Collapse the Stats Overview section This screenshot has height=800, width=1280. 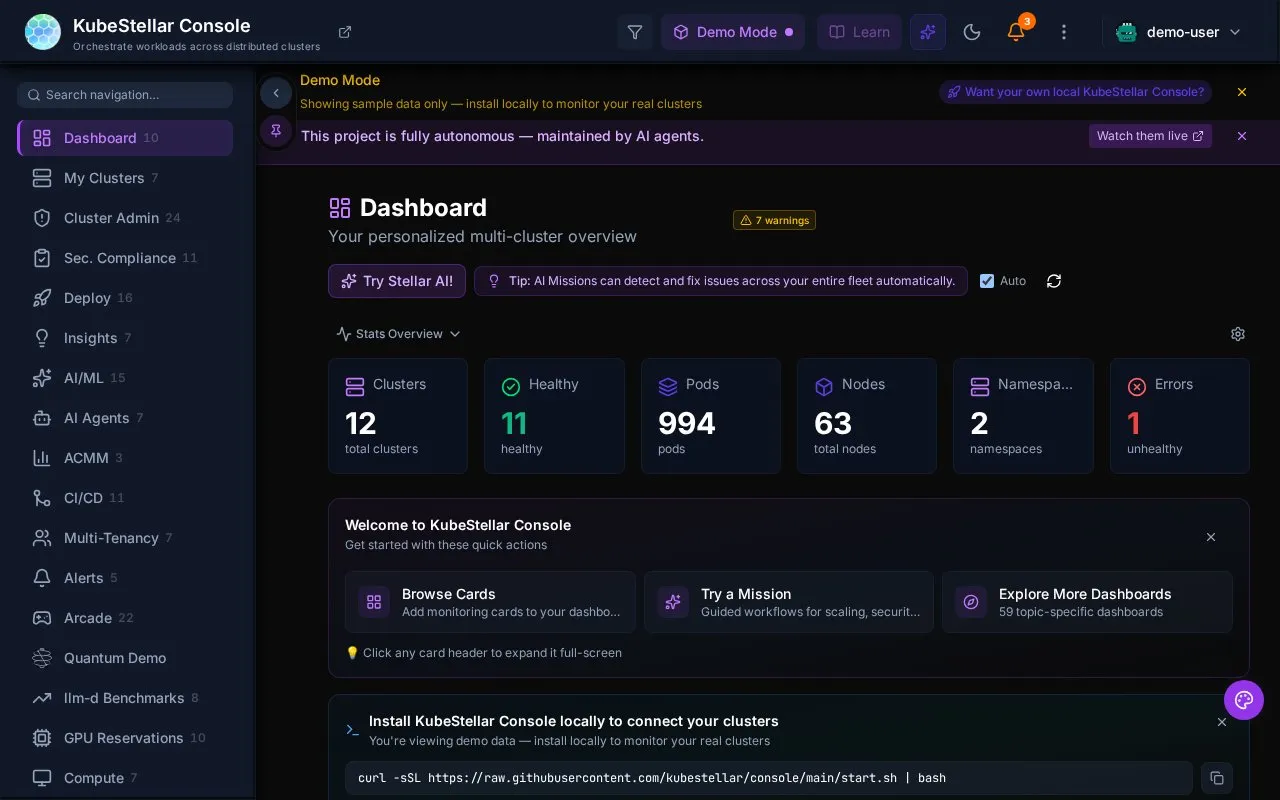tap(398, 334)
